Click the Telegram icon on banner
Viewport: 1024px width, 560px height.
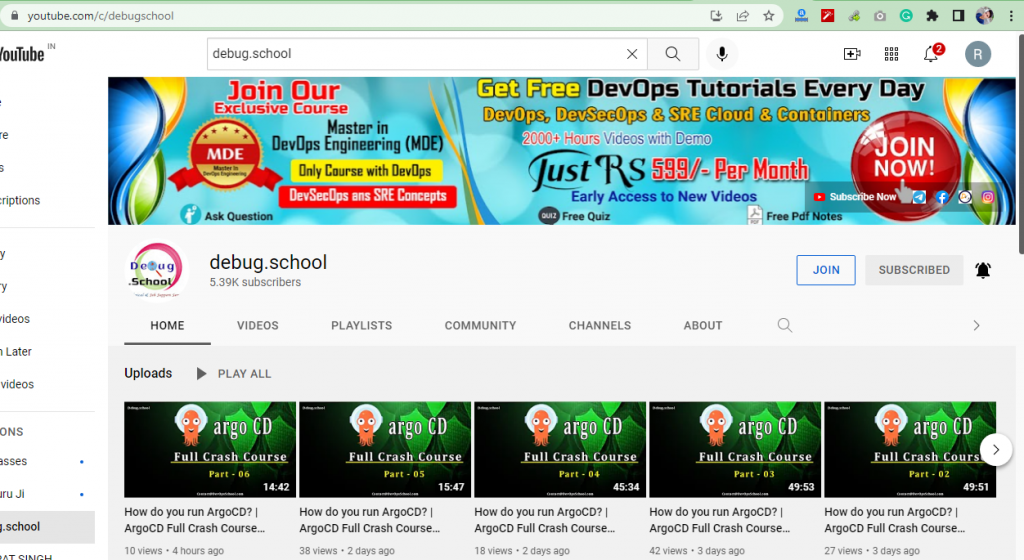(919, 196)
